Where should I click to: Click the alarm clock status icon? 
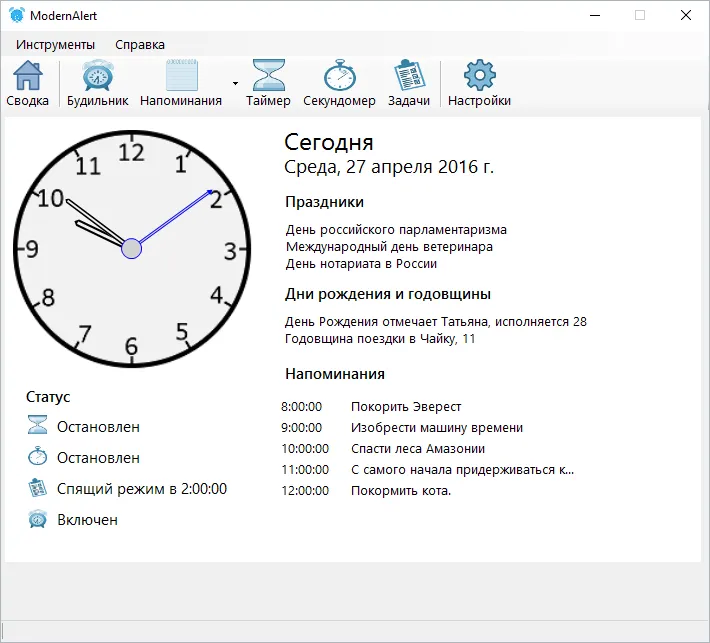[38, 519]
